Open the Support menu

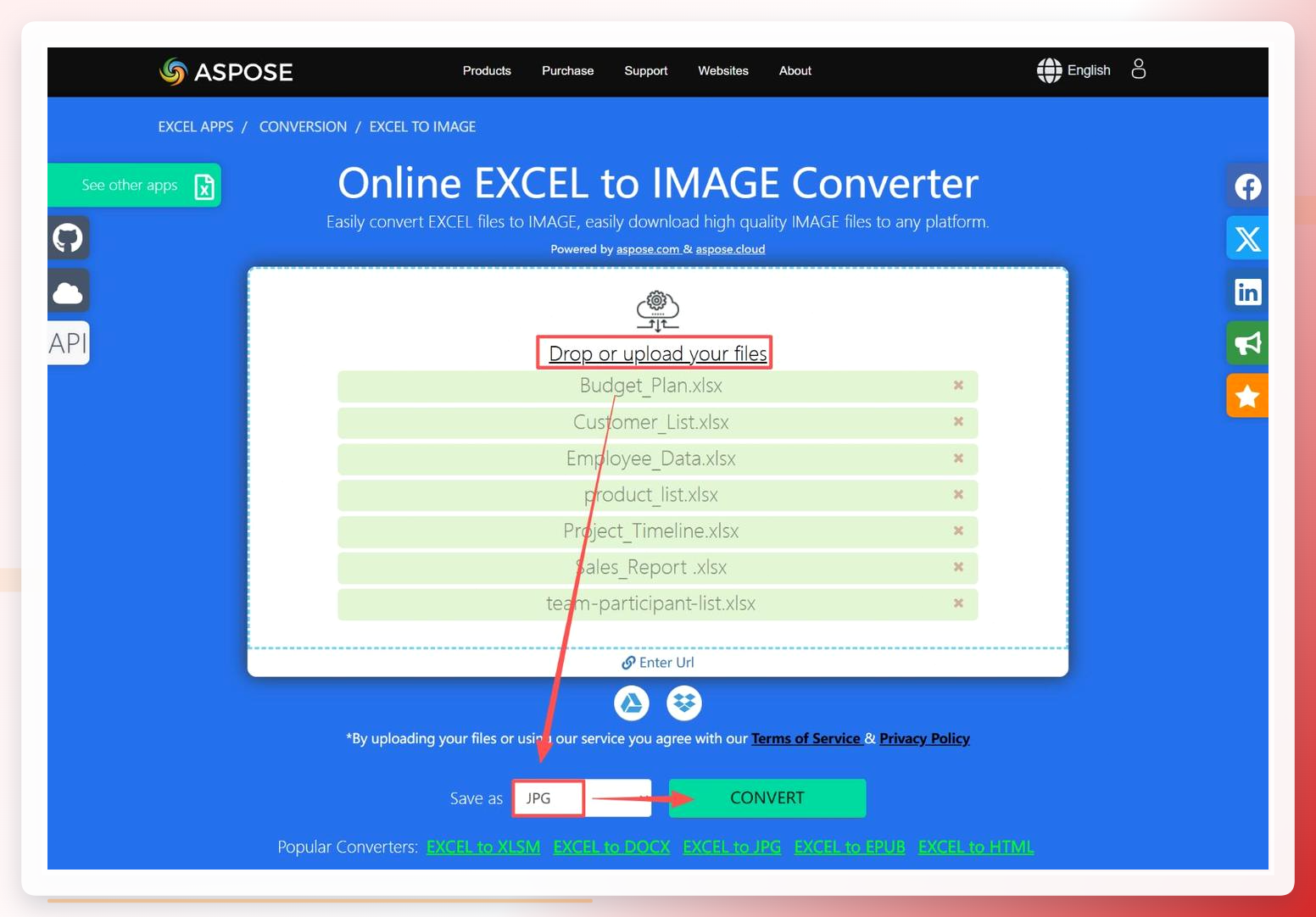point(646,71)
